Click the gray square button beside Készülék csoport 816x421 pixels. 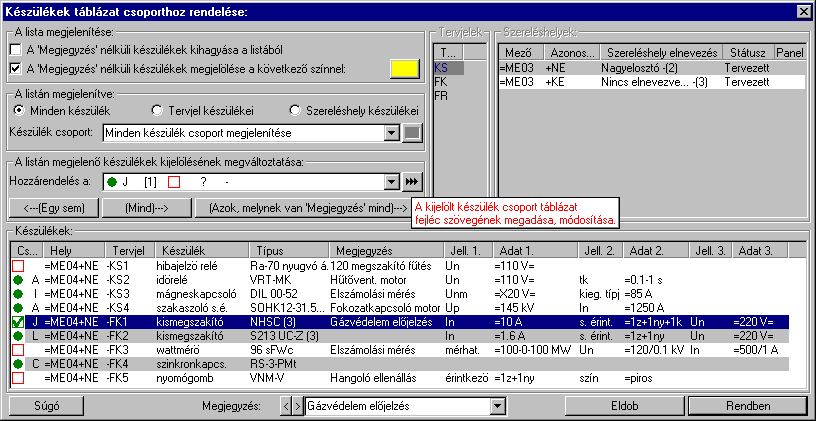(x=411, y=132)
